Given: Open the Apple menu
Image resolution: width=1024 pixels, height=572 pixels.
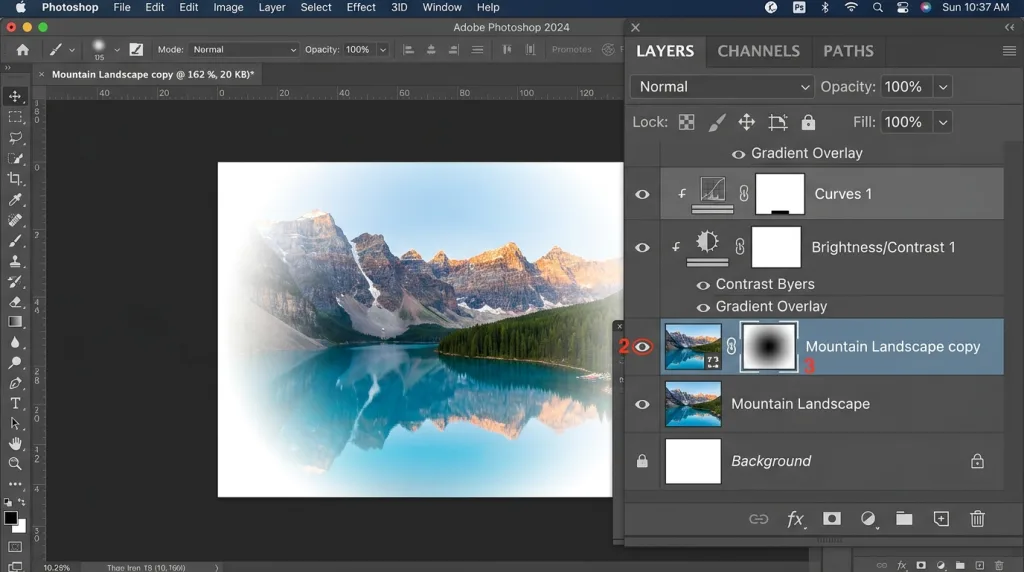Looking at the screenshot, I should 21,7.
